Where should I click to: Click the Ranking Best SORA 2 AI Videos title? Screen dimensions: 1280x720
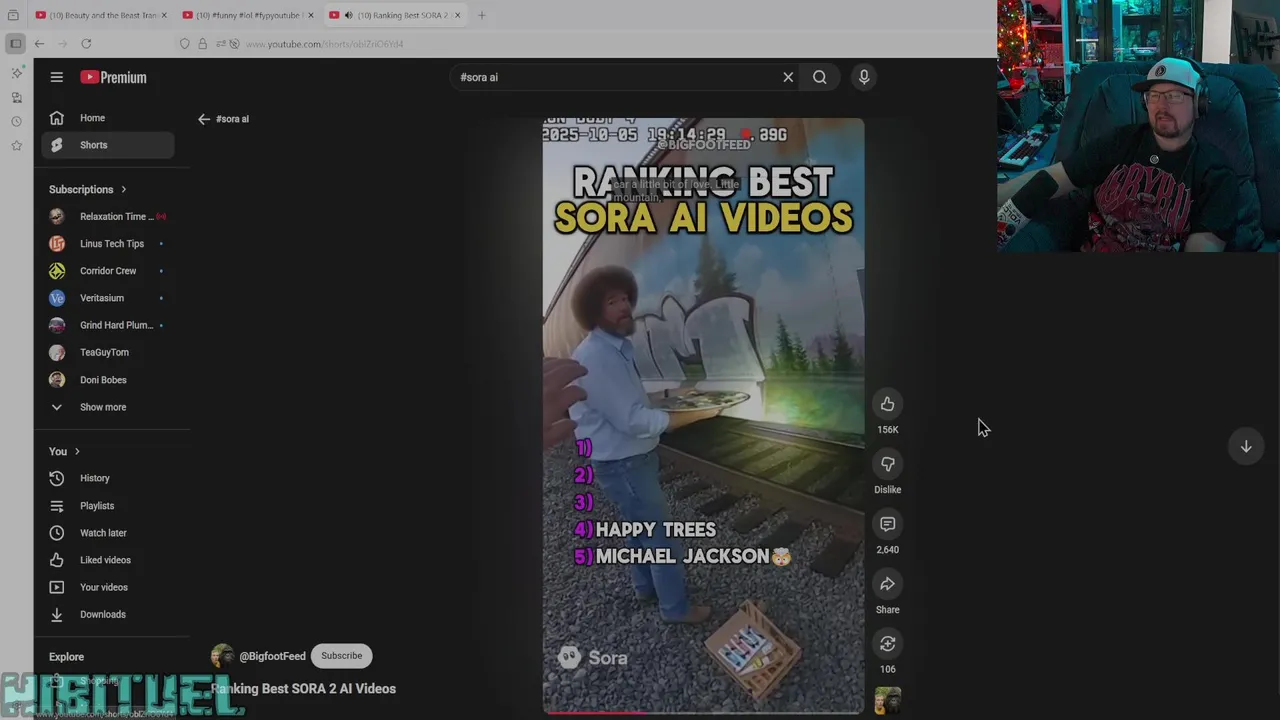click(x=304, y=689)
